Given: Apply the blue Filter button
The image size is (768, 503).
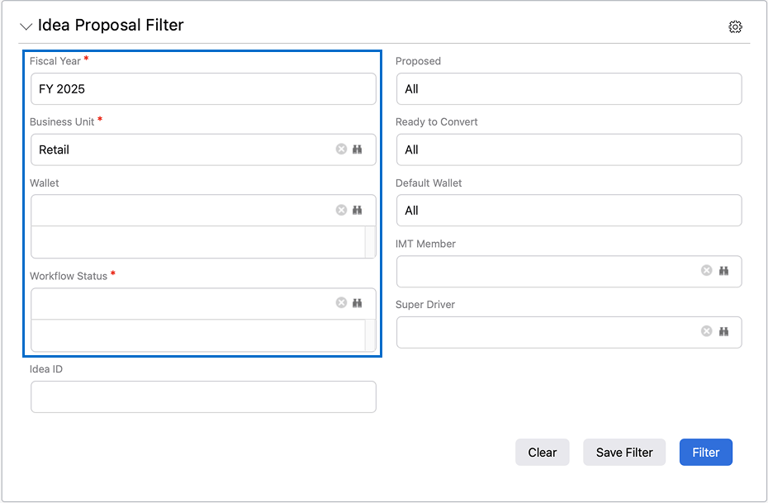Looking at the screenshot, I should point(705,452).
